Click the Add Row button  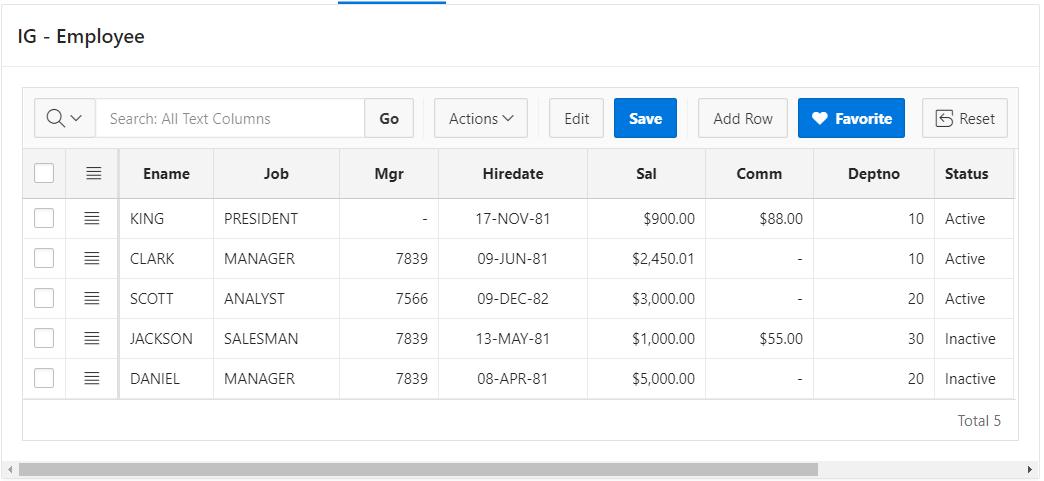click(742, 118)
